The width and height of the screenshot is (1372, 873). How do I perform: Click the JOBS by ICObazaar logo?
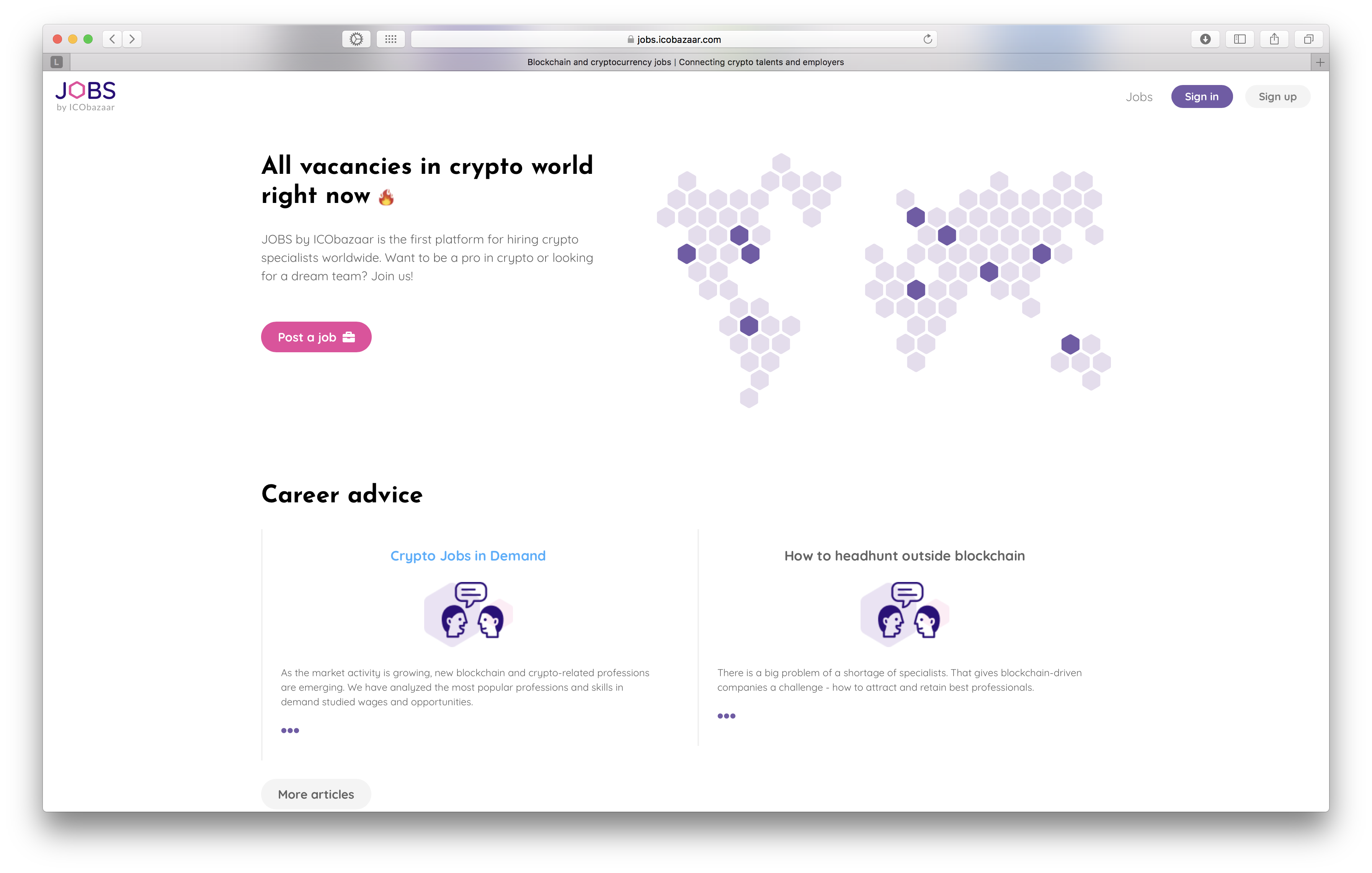[x=85, y=94]
